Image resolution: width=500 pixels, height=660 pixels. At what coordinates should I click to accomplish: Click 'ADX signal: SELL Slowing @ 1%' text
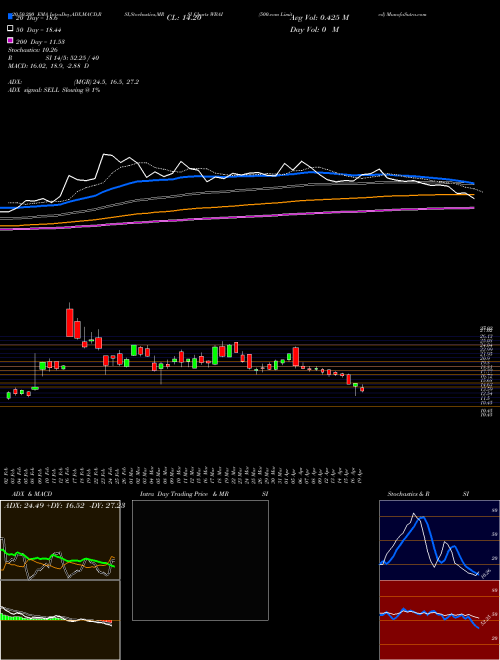pyautogui.click(x=54, y=90)
